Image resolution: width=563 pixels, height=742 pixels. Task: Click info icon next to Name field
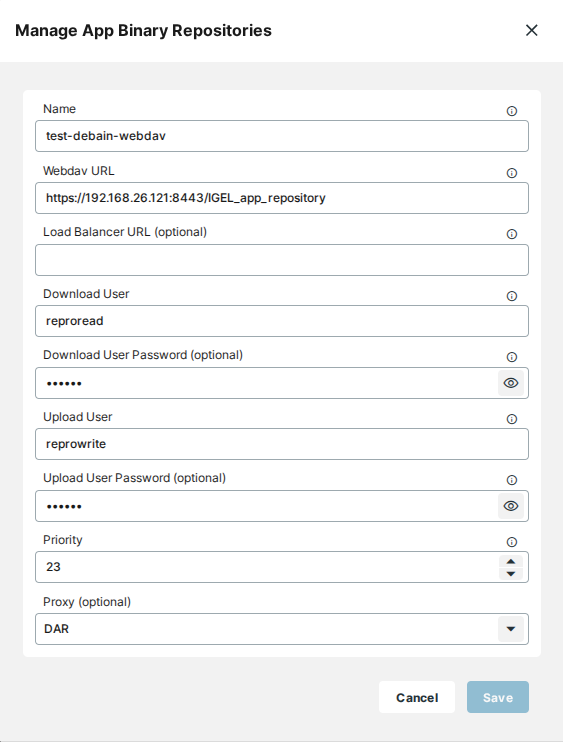(x=511, y=111)
